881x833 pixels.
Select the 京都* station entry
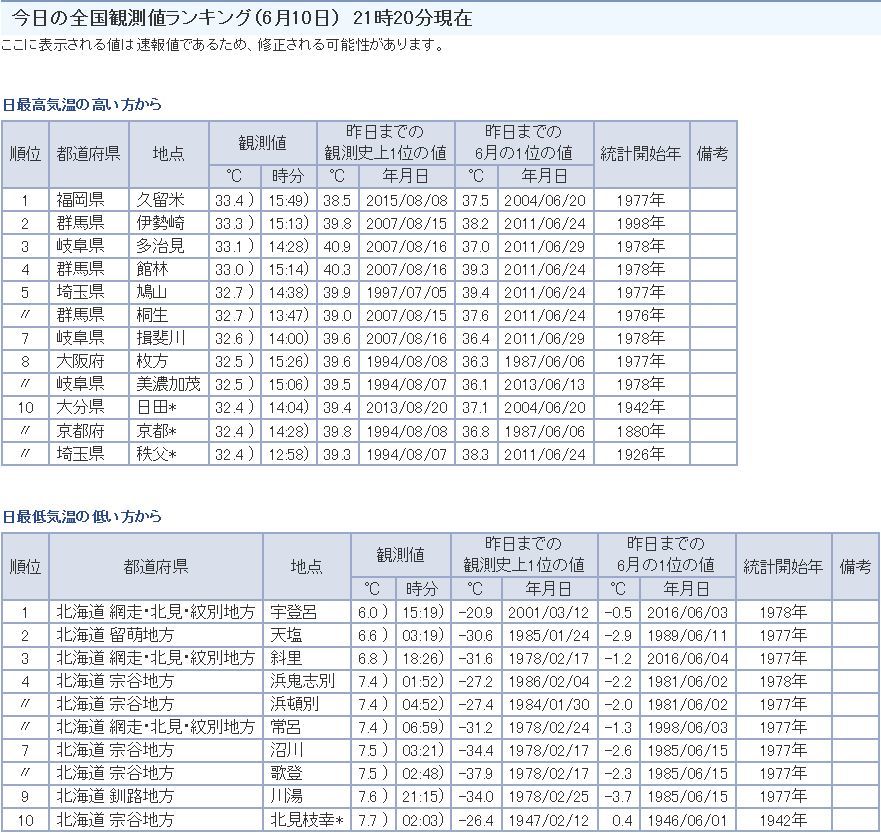pos(158,430)
